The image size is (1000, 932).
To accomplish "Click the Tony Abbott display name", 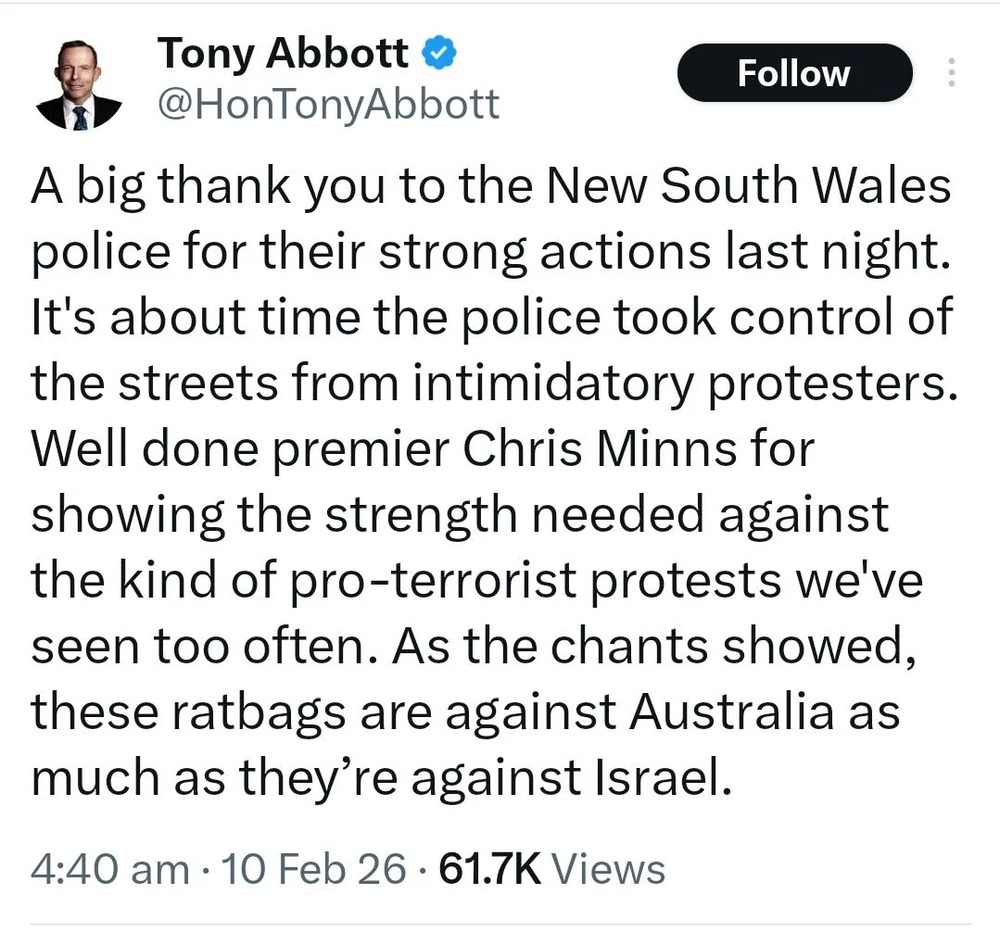I will tap(282, 55).
